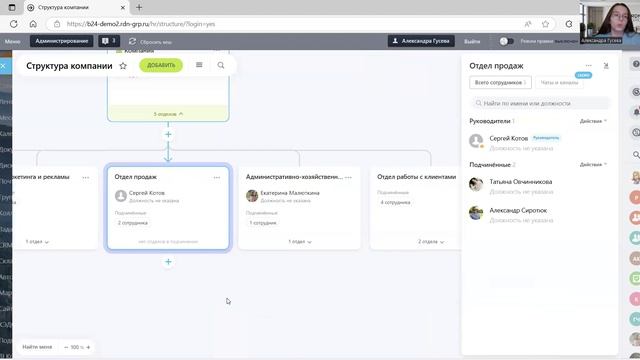Open search magnifier in right sidebar
Viewport: 640px width, 360px height.
pyautogui.click(x=636, y=155)
